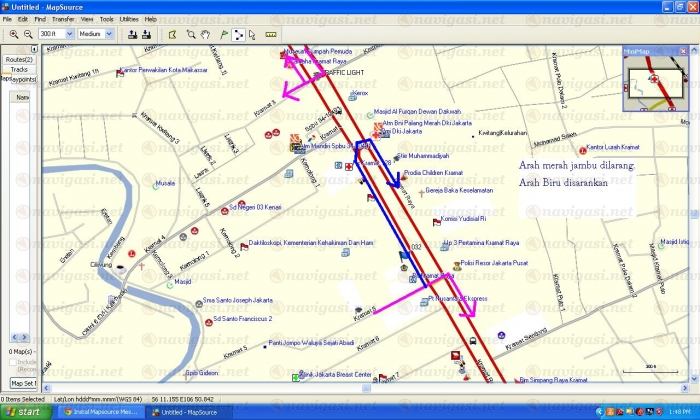
Task: Switch to the Routes(2) tab
Action: tap(19, 59)
